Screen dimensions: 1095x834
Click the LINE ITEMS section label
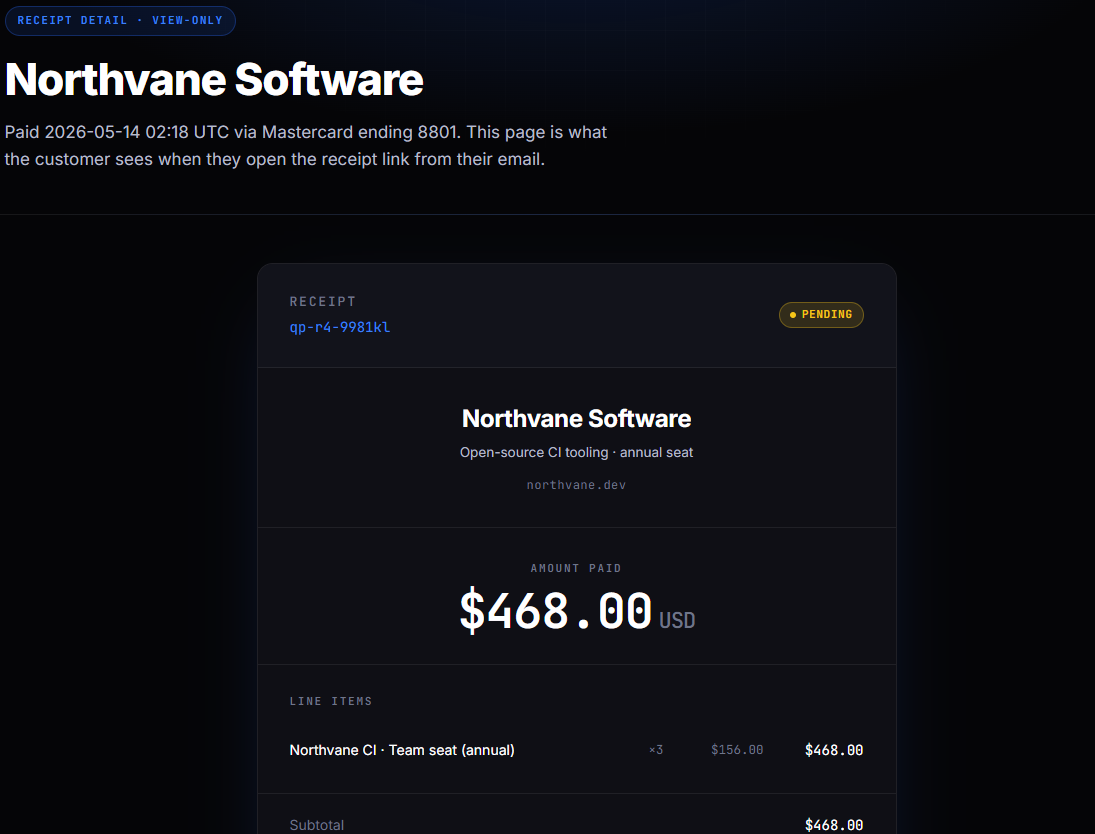click(331, 701)
